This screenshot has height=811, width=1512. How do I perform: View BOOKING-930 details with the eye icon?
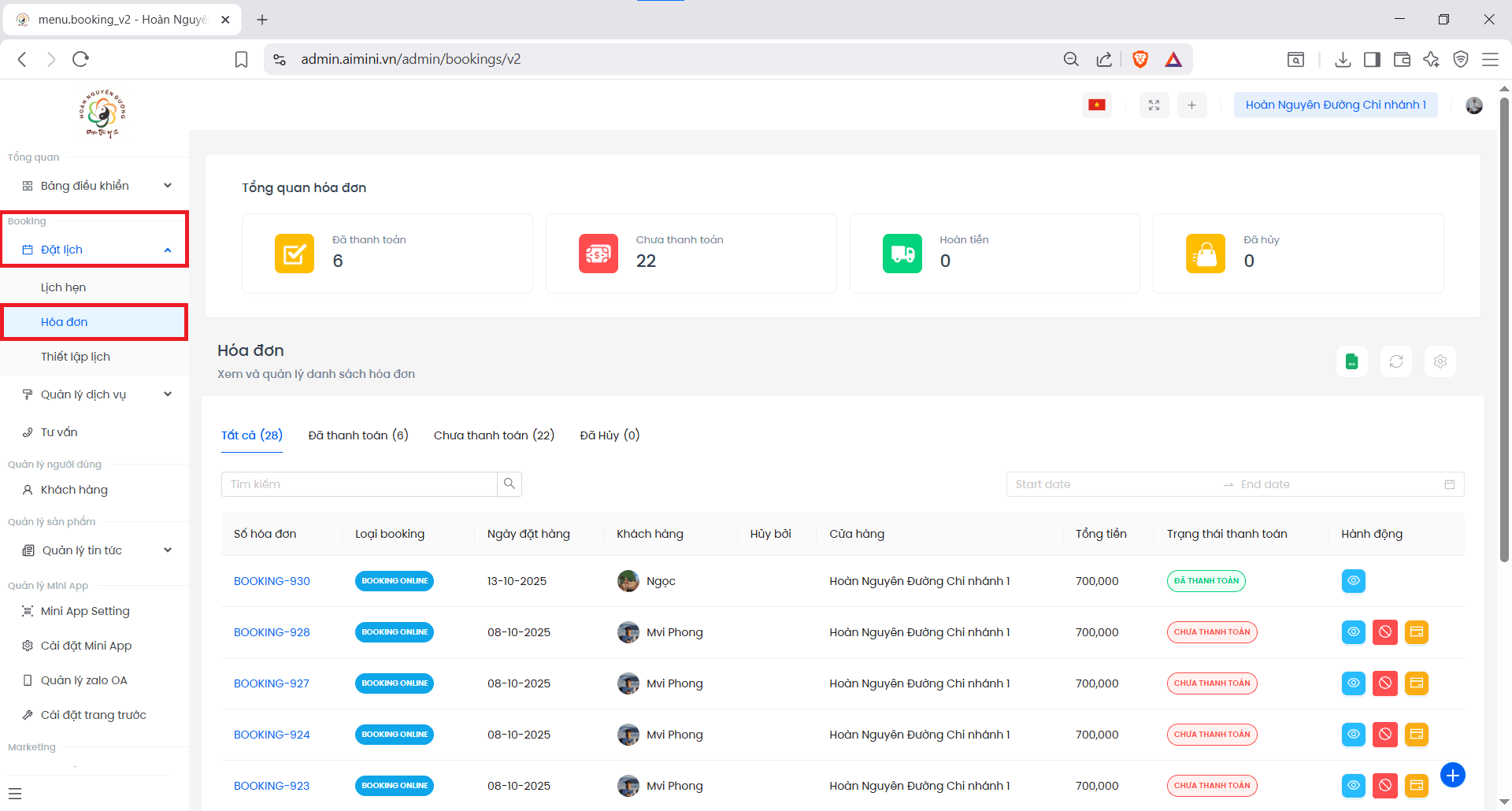pos(1353,581)
